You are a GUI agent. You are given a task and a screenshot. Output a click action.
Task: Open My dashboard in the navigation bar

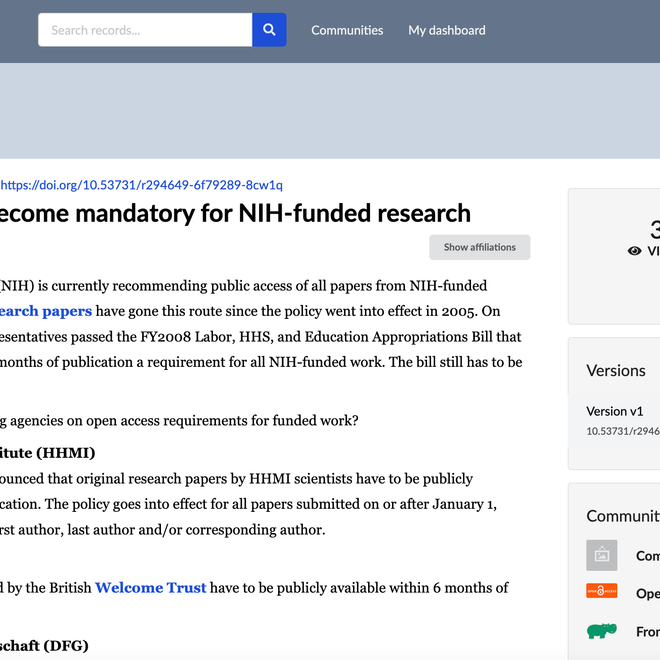447,30
